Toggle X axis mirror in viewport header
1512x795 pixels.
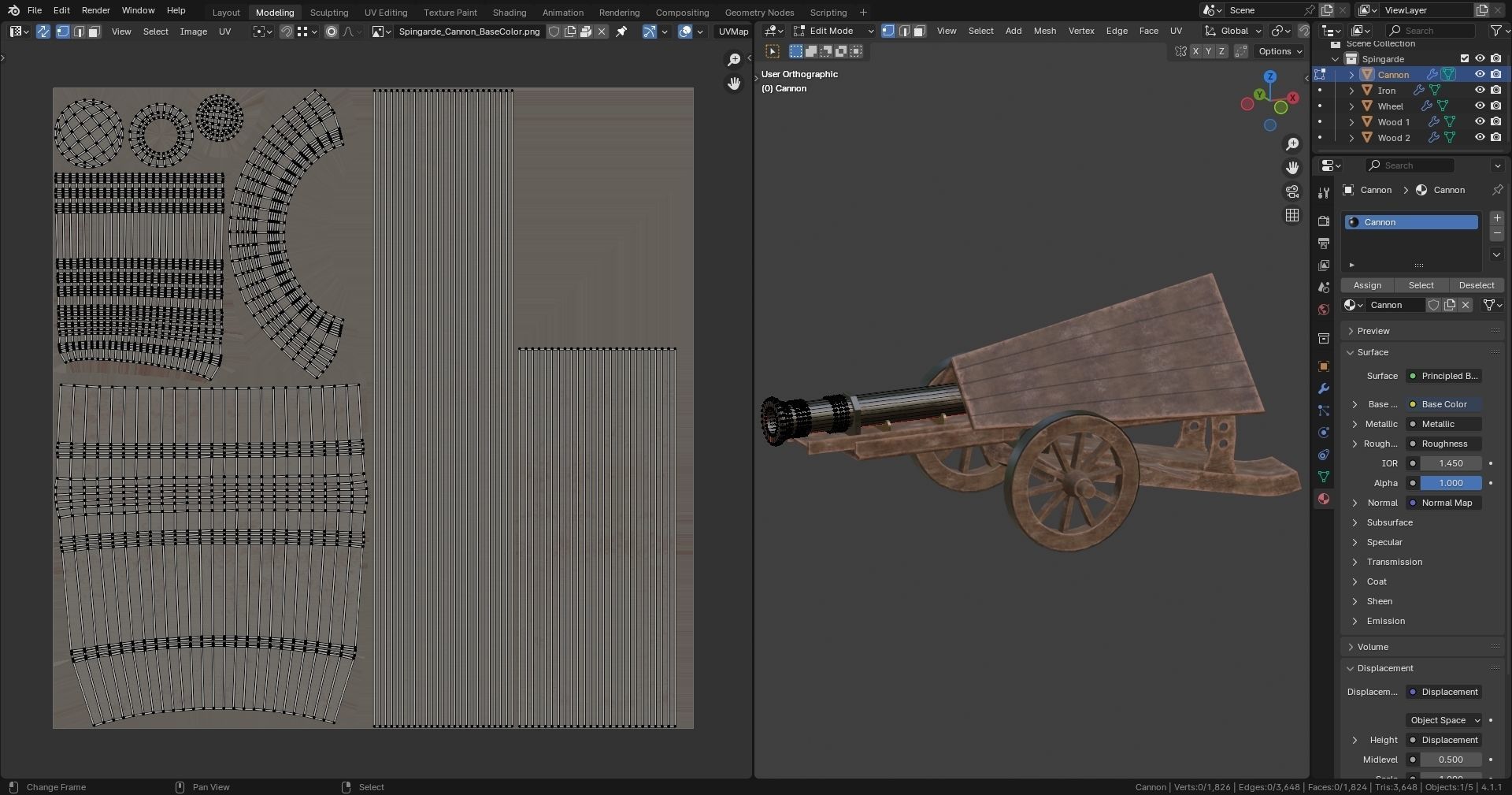1195,51
